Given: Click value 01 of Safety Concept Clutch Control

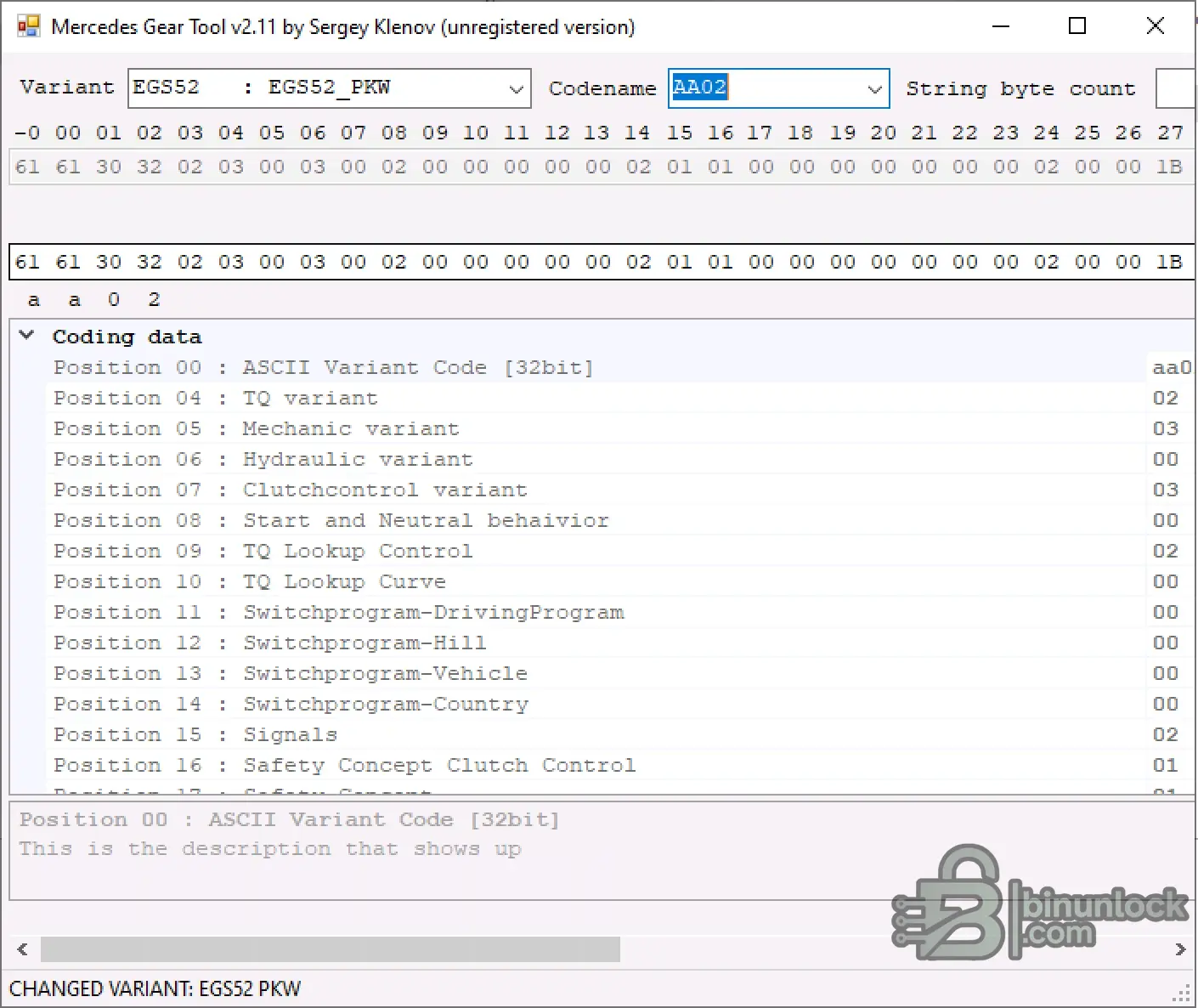Looking at the screenshot, I should [x=1166, y=765].
